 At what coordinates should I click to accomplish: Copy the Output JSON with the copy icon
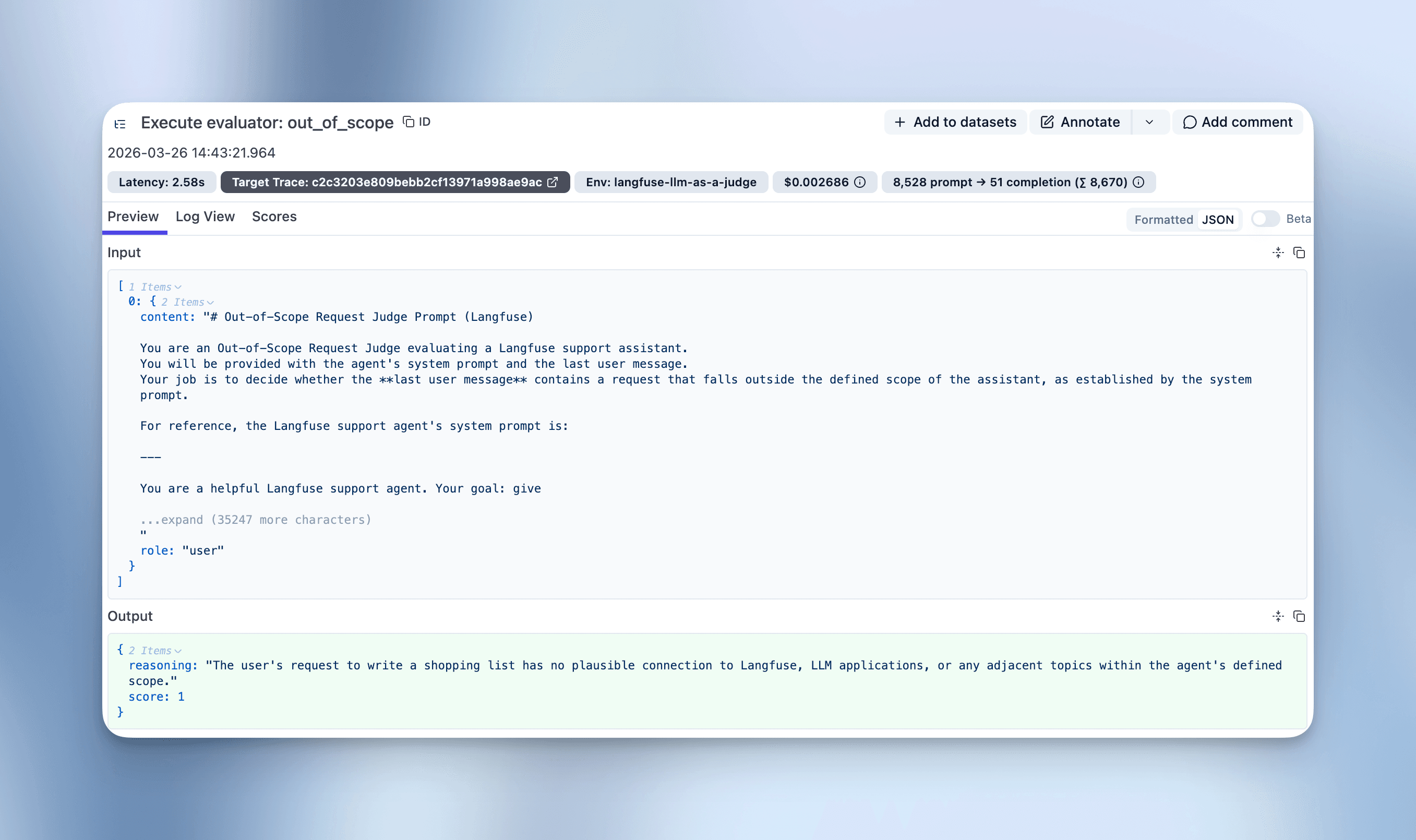click(1300, 616)
